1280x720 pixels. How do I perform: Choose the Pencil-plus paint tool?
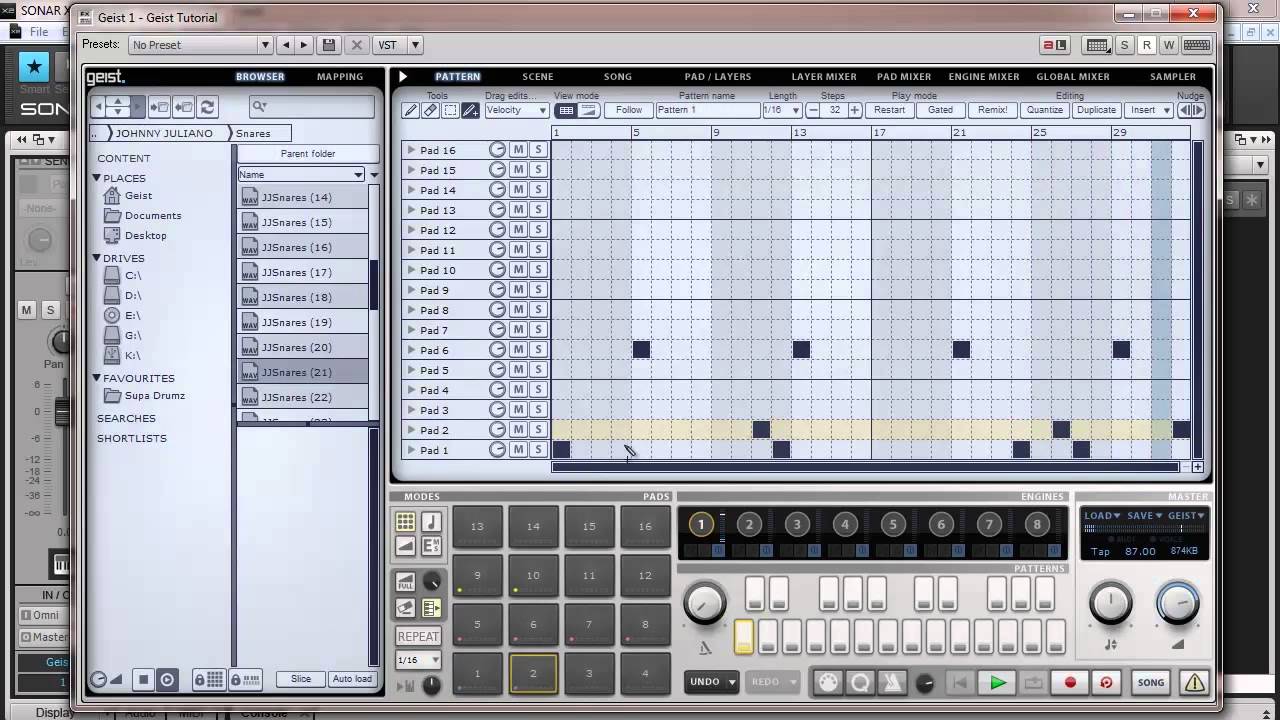[470, 110]
